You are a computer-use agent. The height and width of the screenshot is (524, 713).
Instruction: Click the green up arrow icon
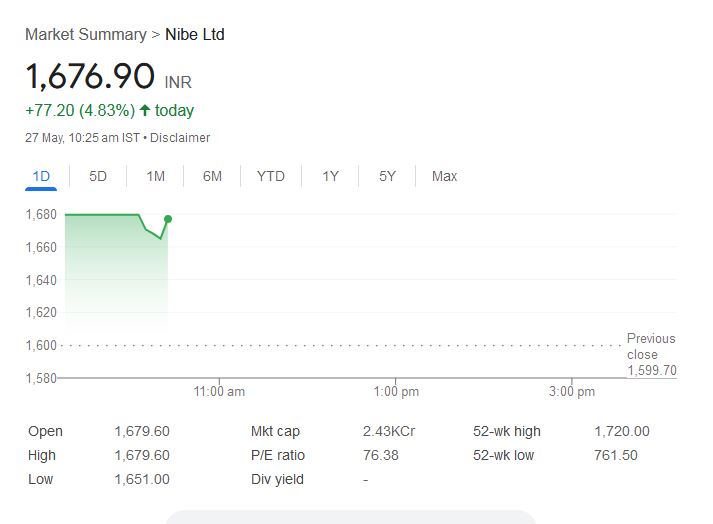coord(145,110)
